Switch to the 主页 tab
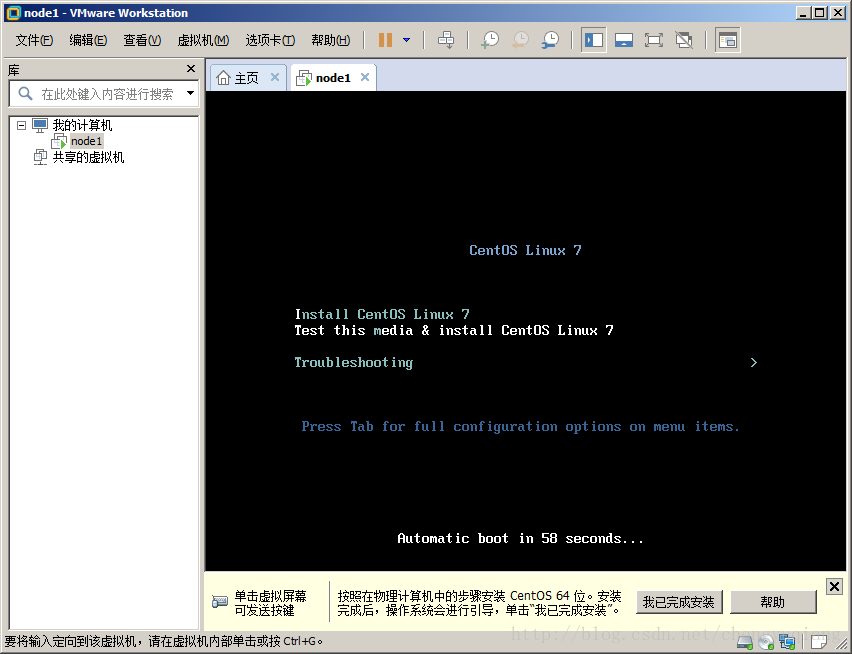This screenshot has width=852, height=654. (x=246, y=78)
